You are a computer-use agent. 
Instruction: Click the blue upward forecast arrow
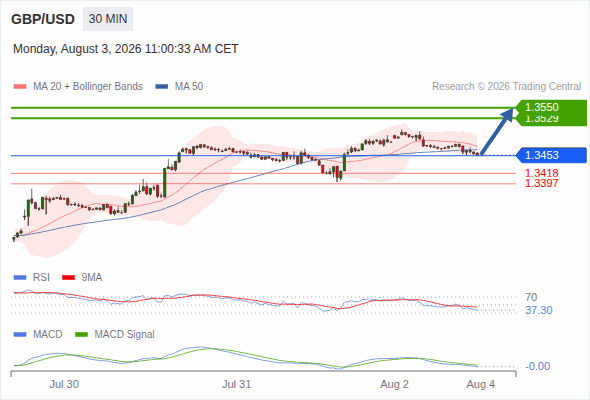(497, 131)
